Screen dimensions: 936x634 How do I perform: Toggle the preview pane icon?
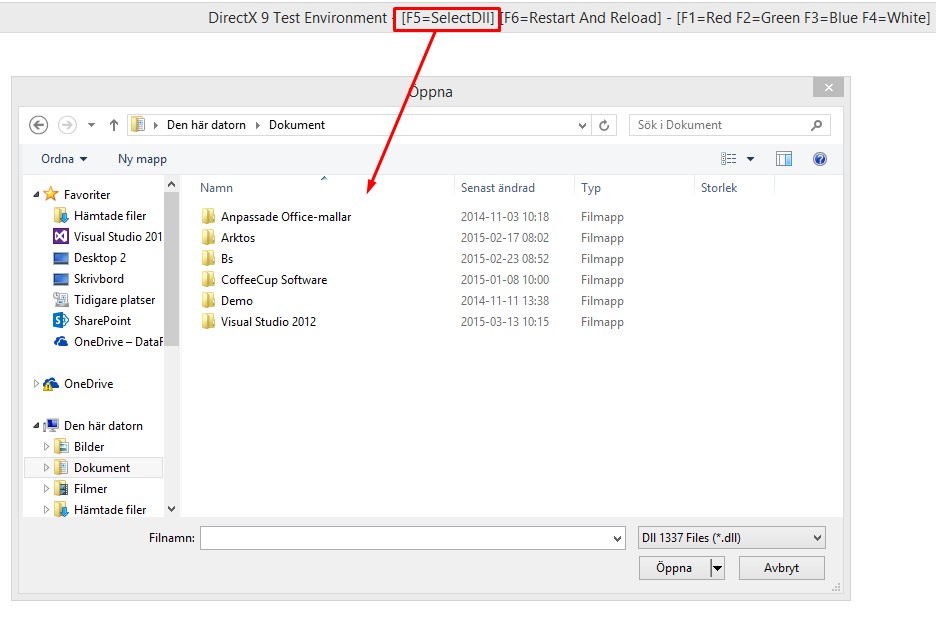point(784,159)
